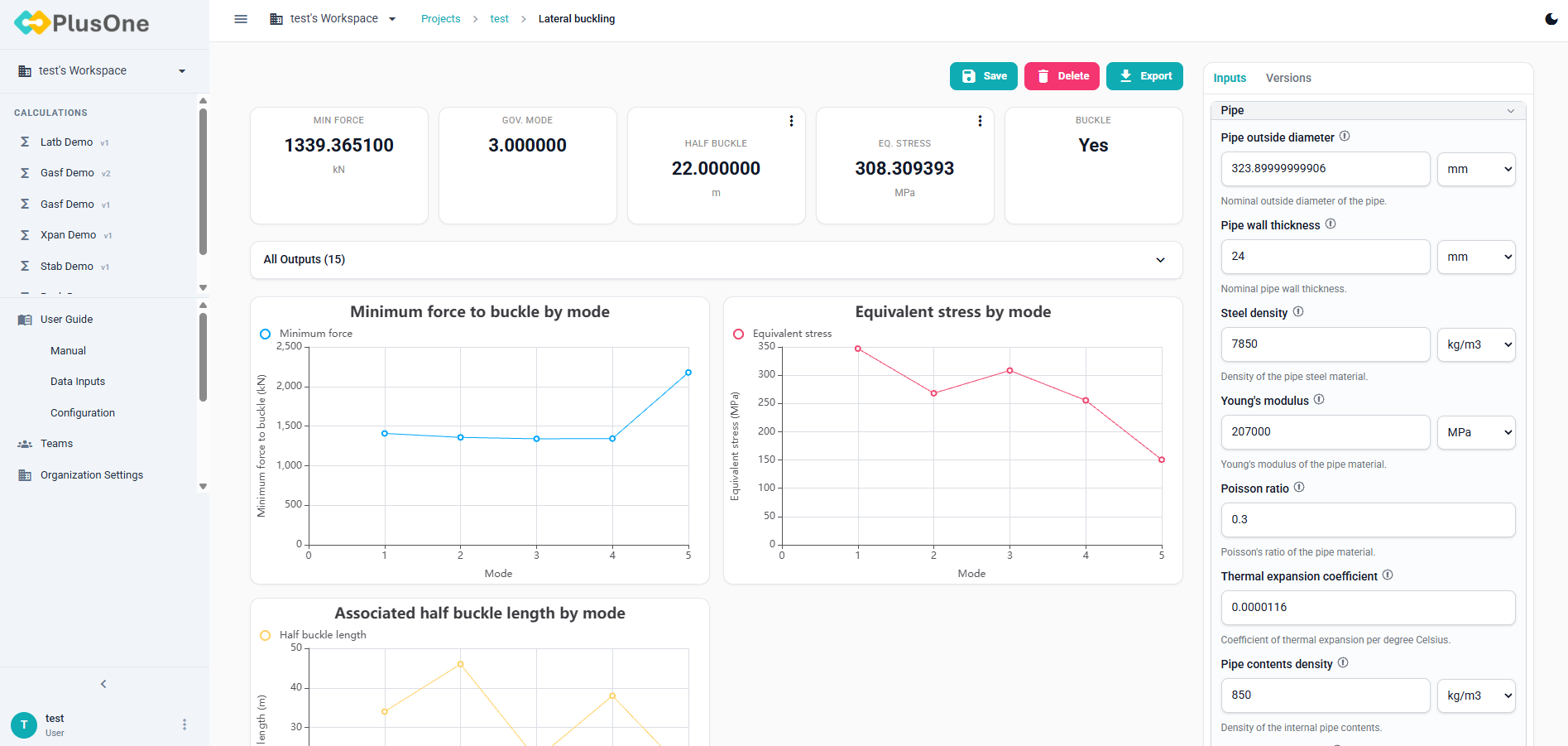Toggle Minimum force legend series
Screen dimensions: 1568x746
click(x=307, y=334)
